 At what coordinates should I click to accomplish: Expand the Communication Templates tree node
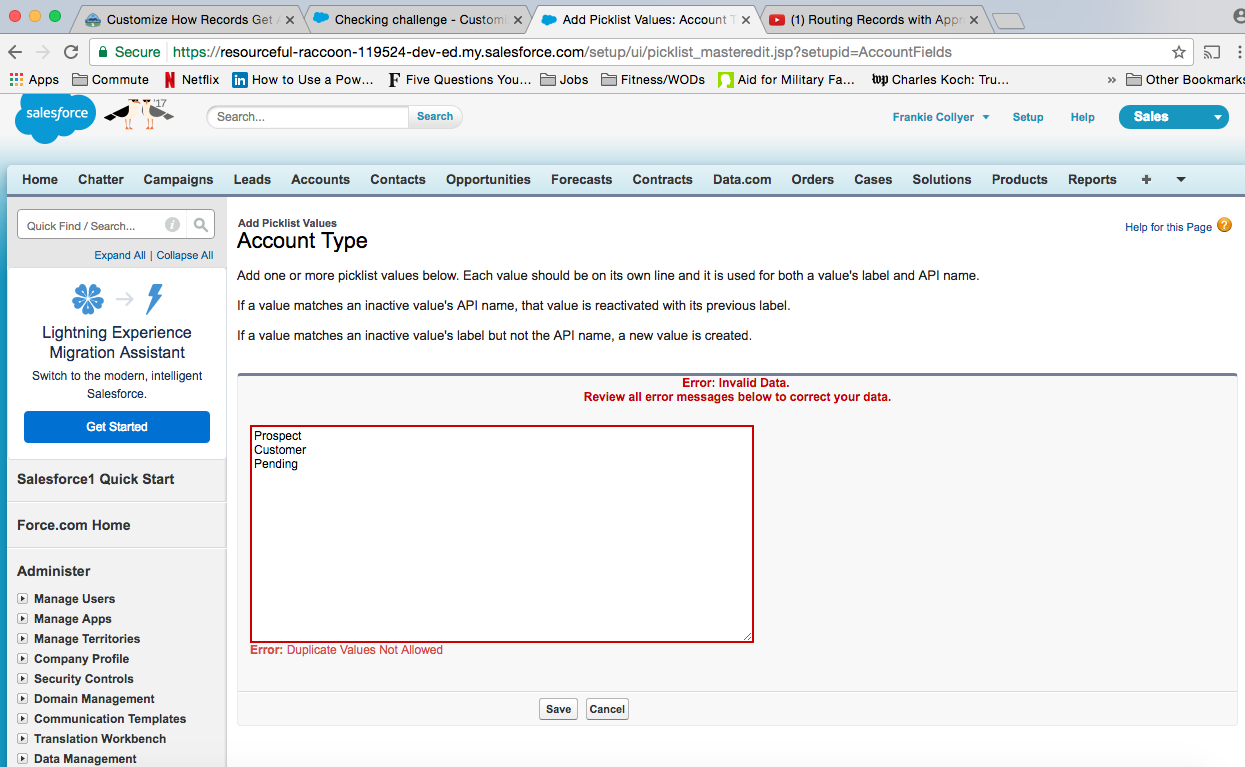[x=22, y=719]
